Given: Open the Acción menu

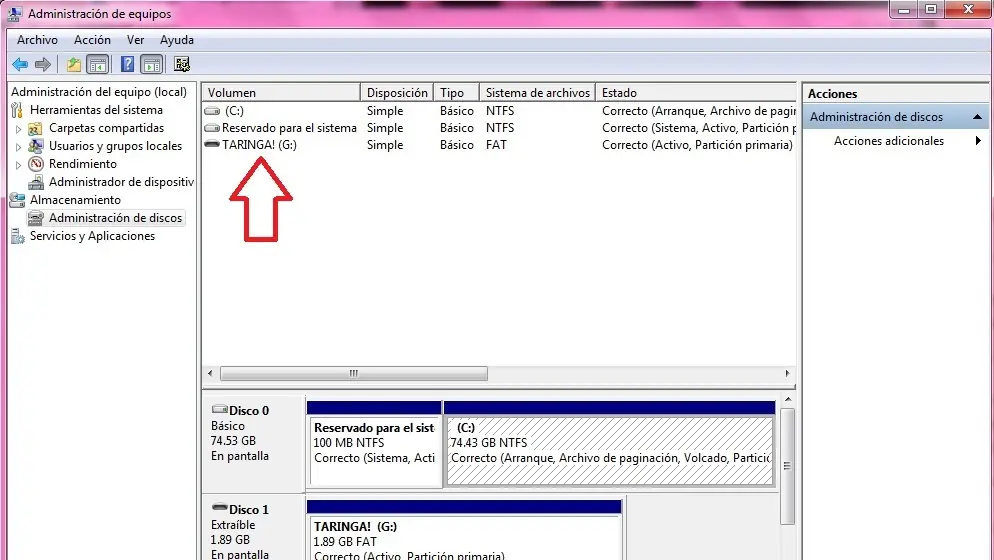Looking at the screenshot, I should (93, 40).
